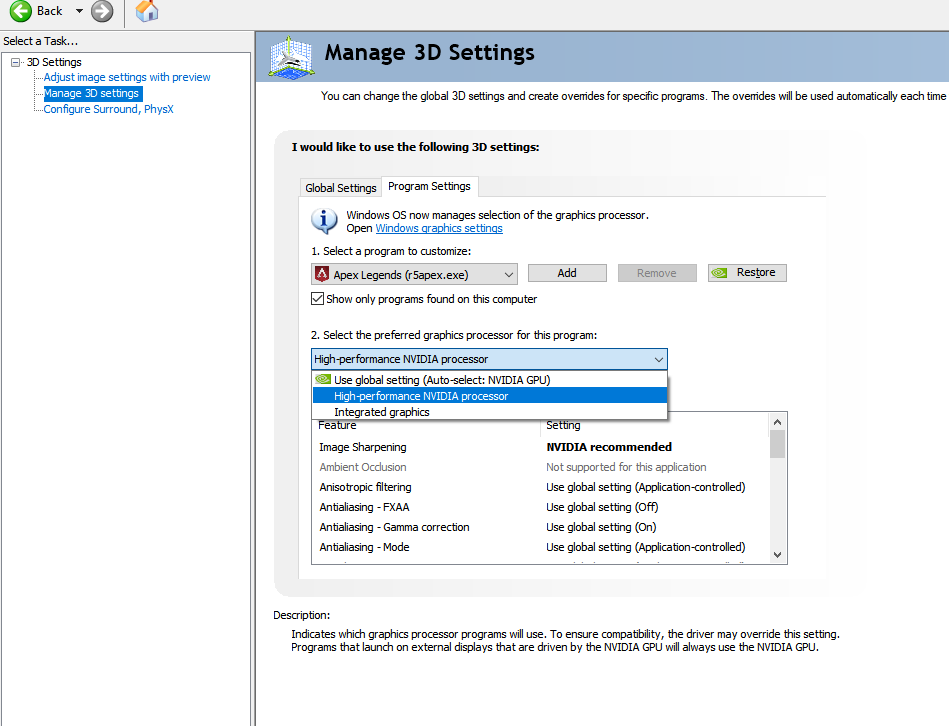This screenshot has height=726, width=949.
Task: Open the Windows graphics settings link
Action: point(439,228)
